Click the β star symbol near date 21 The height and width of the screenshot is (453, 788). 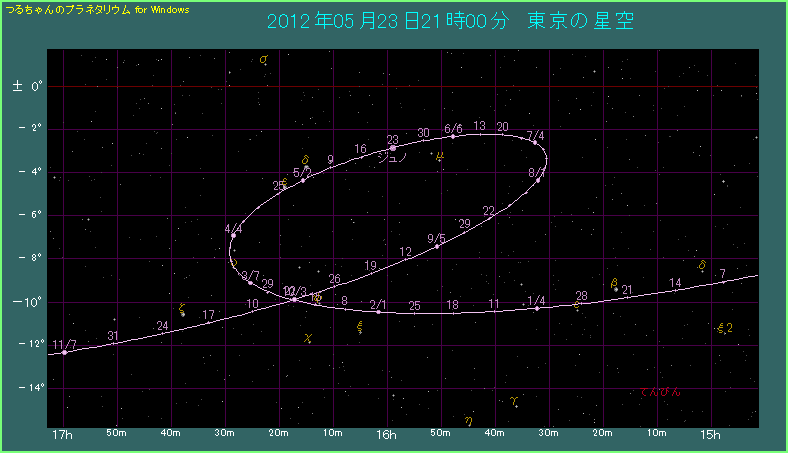click(x=614, y=284)
